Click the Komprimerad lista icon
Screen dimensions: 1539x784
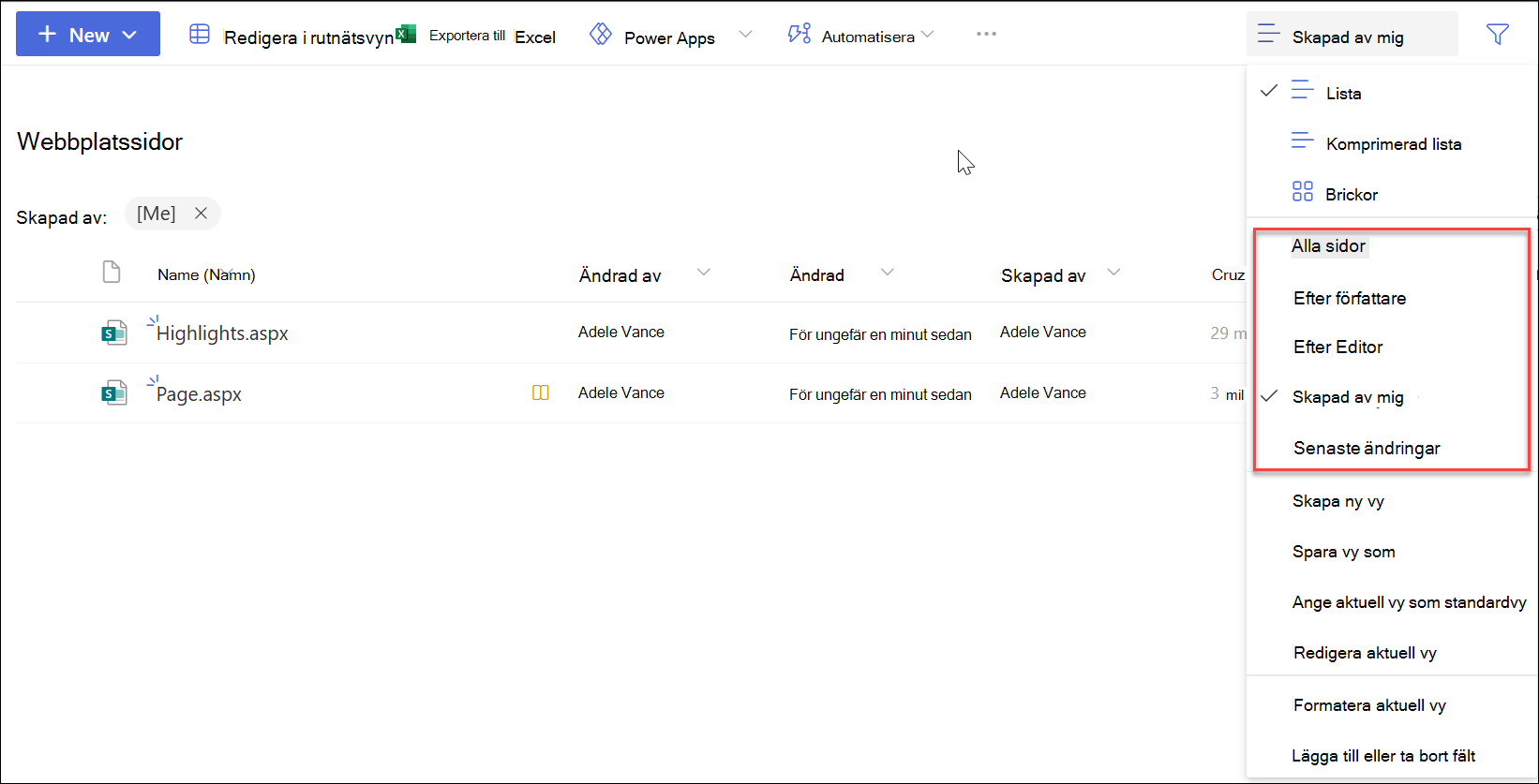1302,141
